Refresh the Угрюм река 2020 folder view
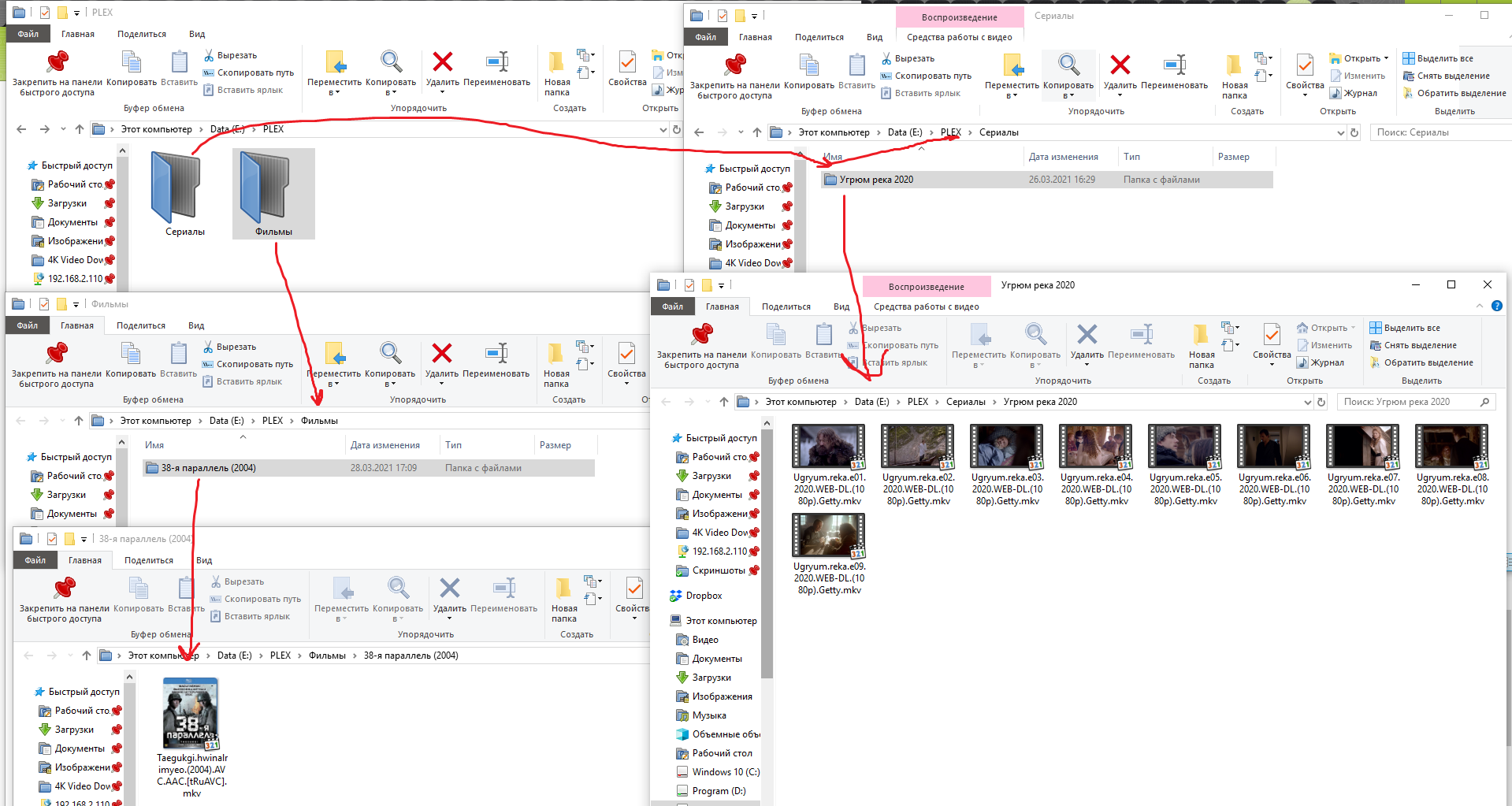 (x=1321, y=402)
